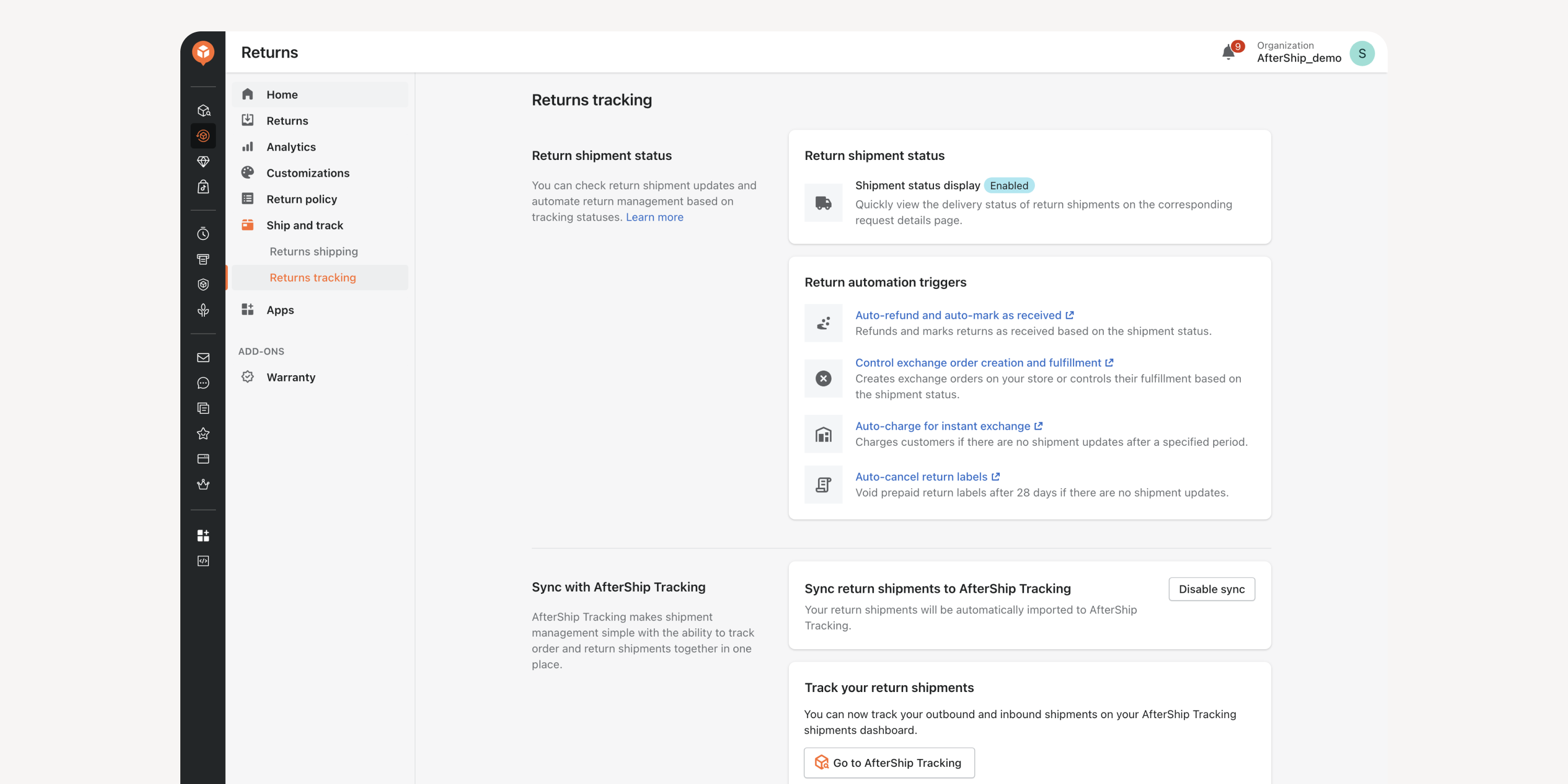Click Go to AfterShip Tracking button
This screenshot has width=1568, height=784.
point(889,762)
